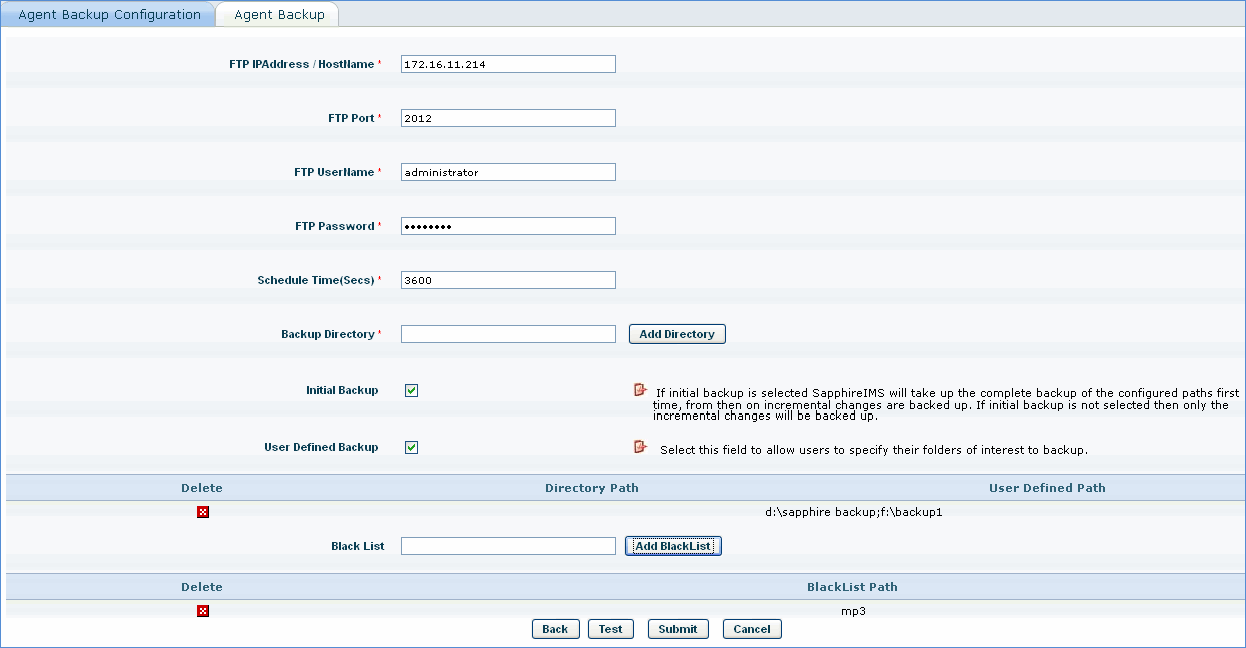Toggle the Initial Backup checkbox
Screen dimensions: 1246x648
[411, 390]
